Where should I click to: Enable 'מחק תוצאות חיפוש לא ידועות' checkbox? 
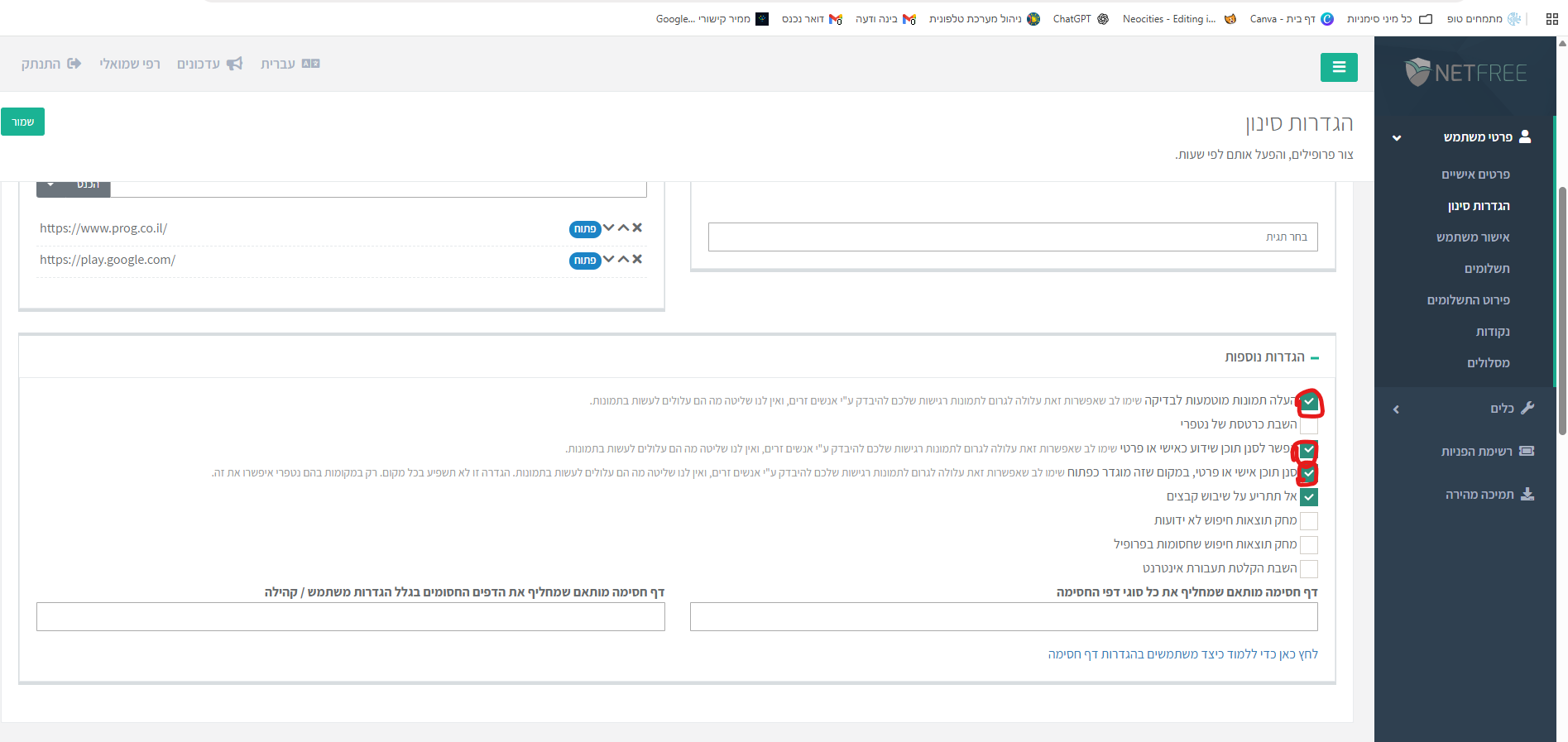[1308, 521]
